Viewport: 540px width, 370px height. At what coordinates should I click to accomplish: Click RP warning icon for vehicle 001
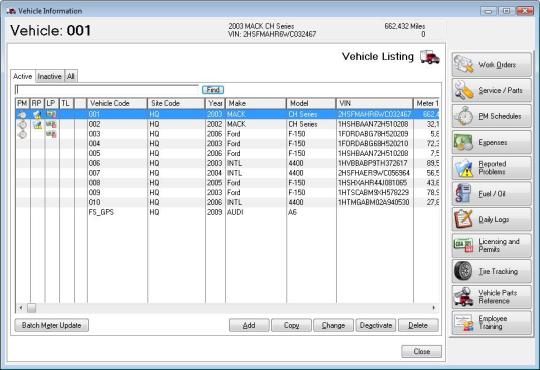click(x=37, y=114)
